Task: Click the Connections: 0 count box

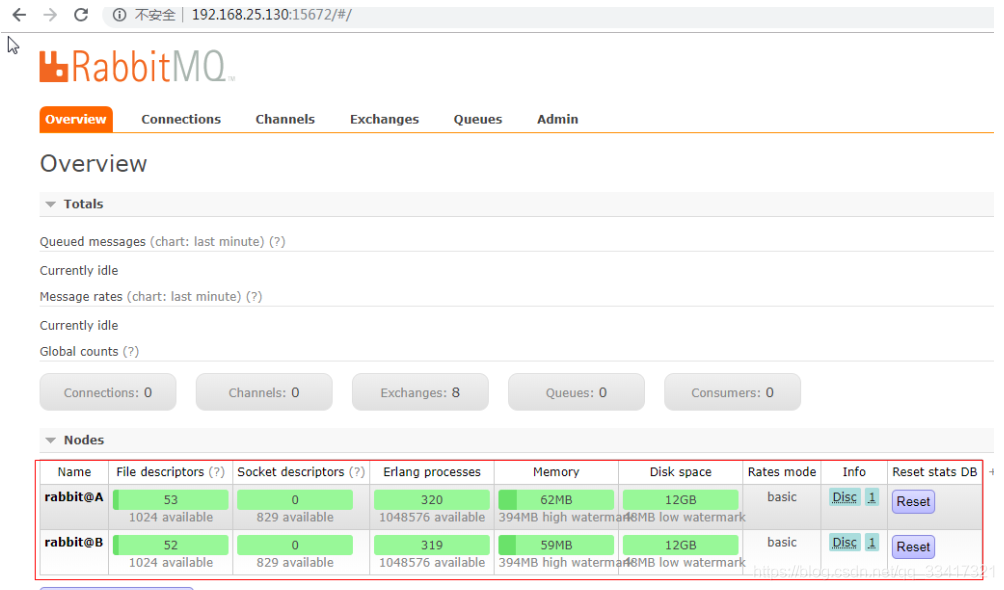Action: click(x=108, y=392)
